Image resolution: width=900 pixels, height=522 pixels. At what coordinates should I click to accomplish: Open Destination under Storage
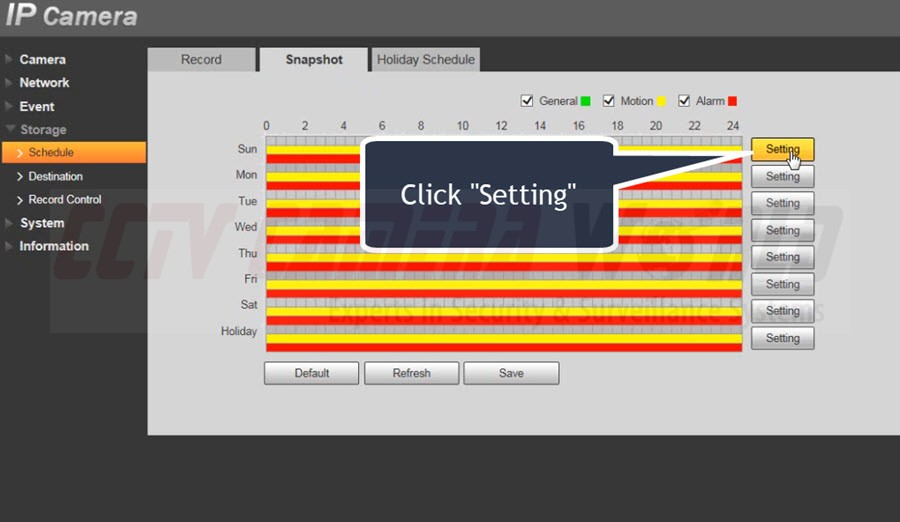tap(55, 176)
